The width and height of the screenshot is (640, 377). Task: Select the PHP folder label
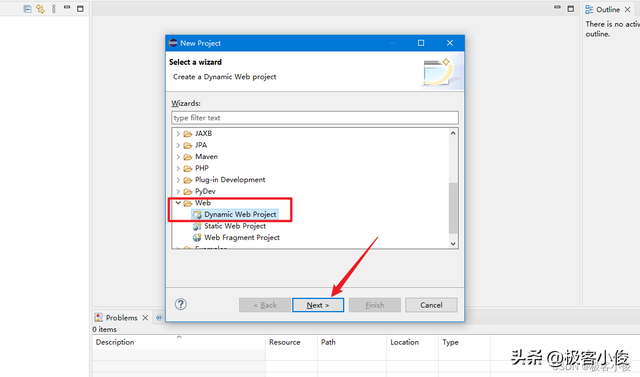(202, 168)
